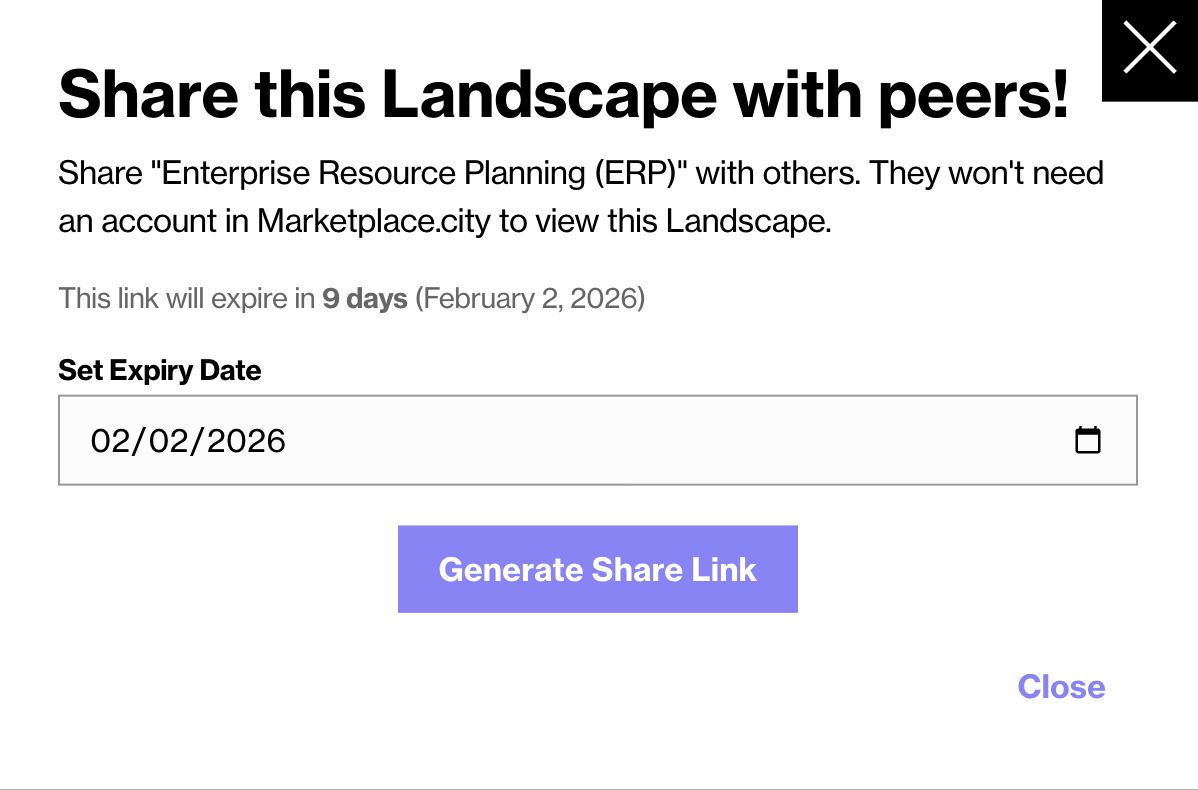The image size is (1198, 790).
Task: Click the Generate Share Link button
Action: 597,569
